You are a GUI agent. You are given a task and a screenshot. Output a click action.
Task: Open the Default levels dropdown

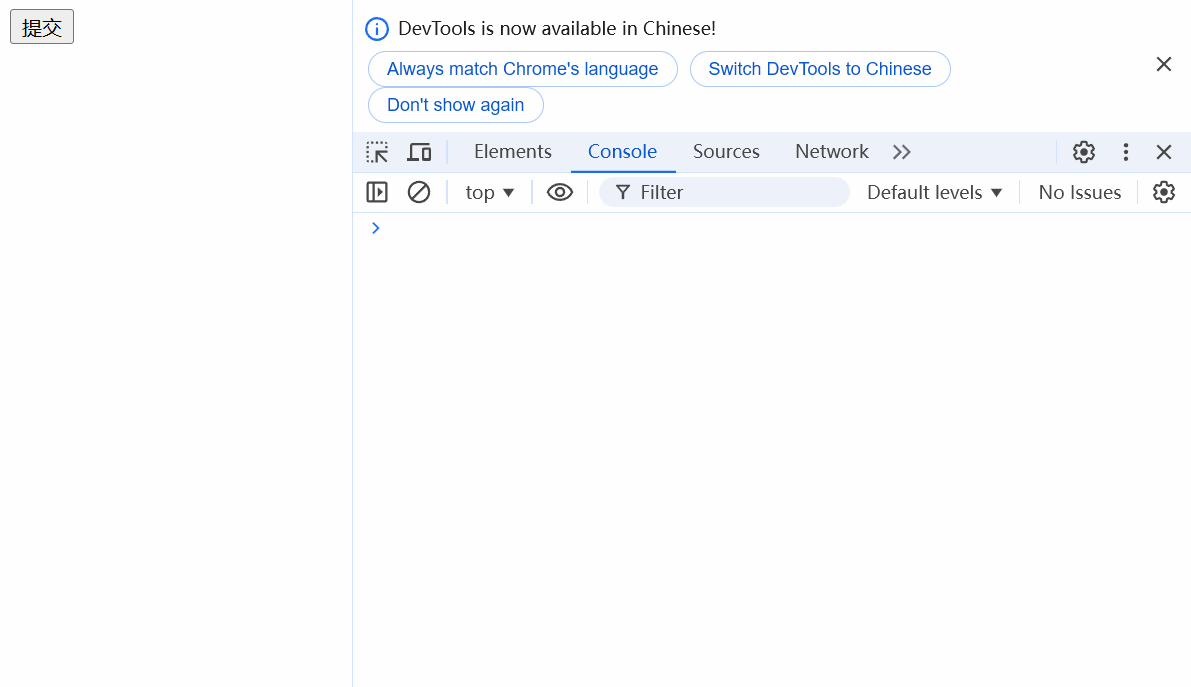pyautogui.click(x=933, y=191)
